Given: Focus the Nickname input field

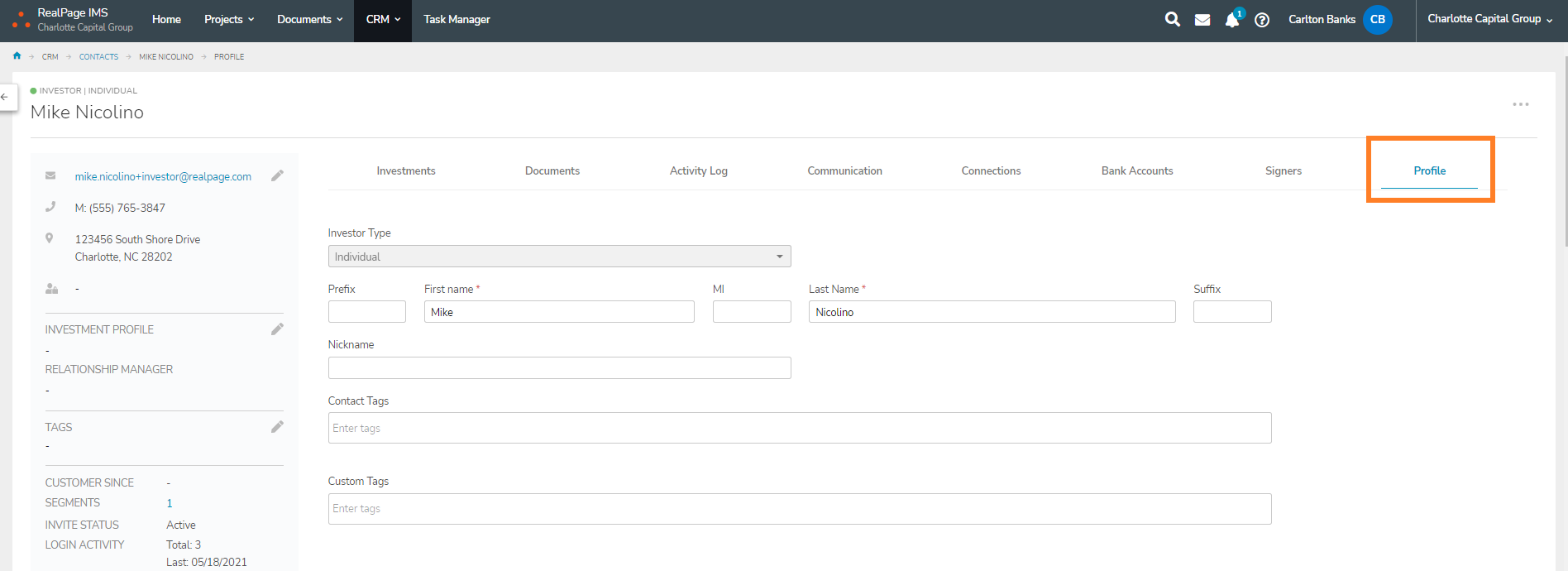Looking at the screenshot, I should coord(560,368).
